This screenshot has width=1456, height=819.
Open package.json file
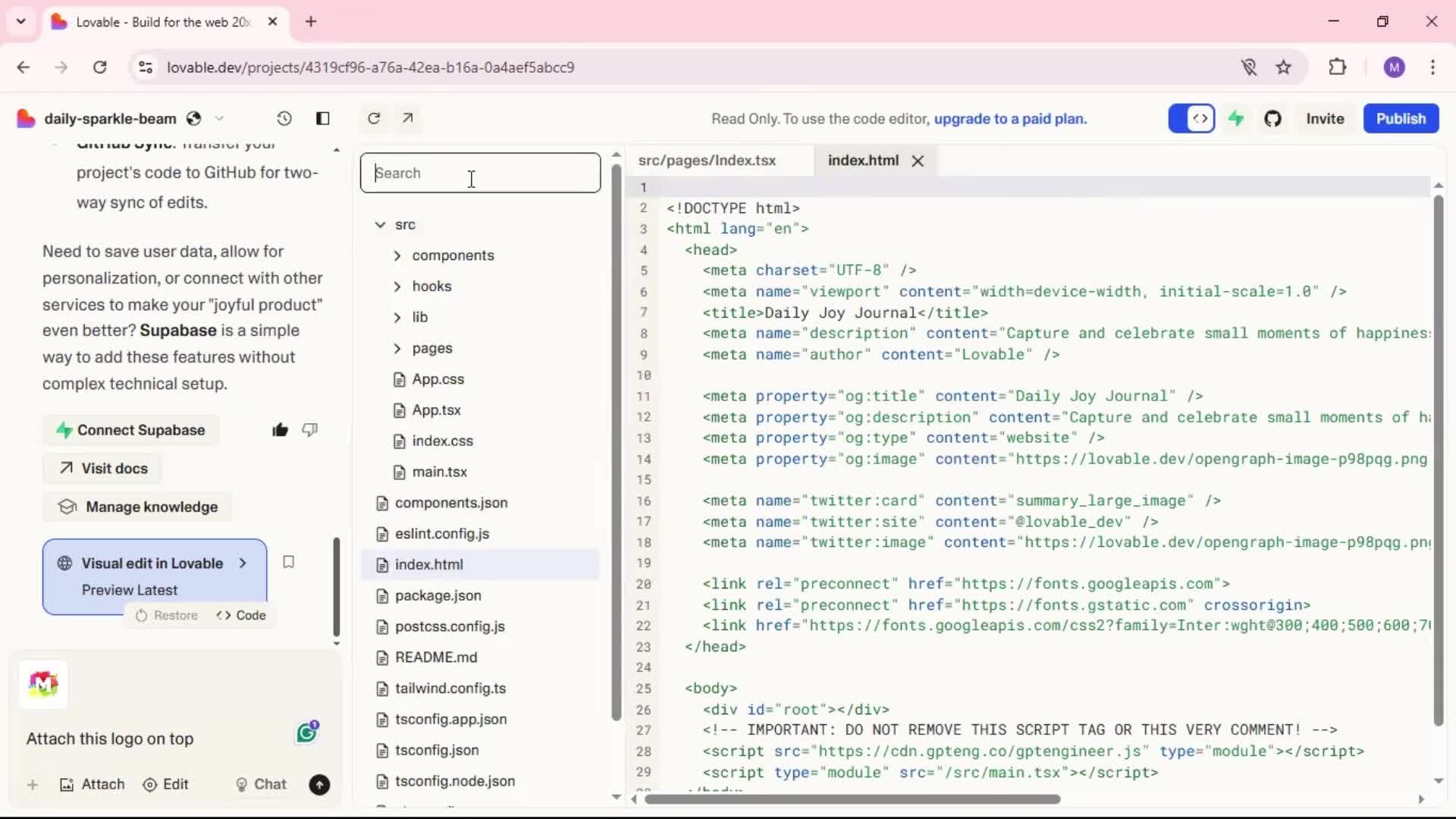(x=438, y=595)
